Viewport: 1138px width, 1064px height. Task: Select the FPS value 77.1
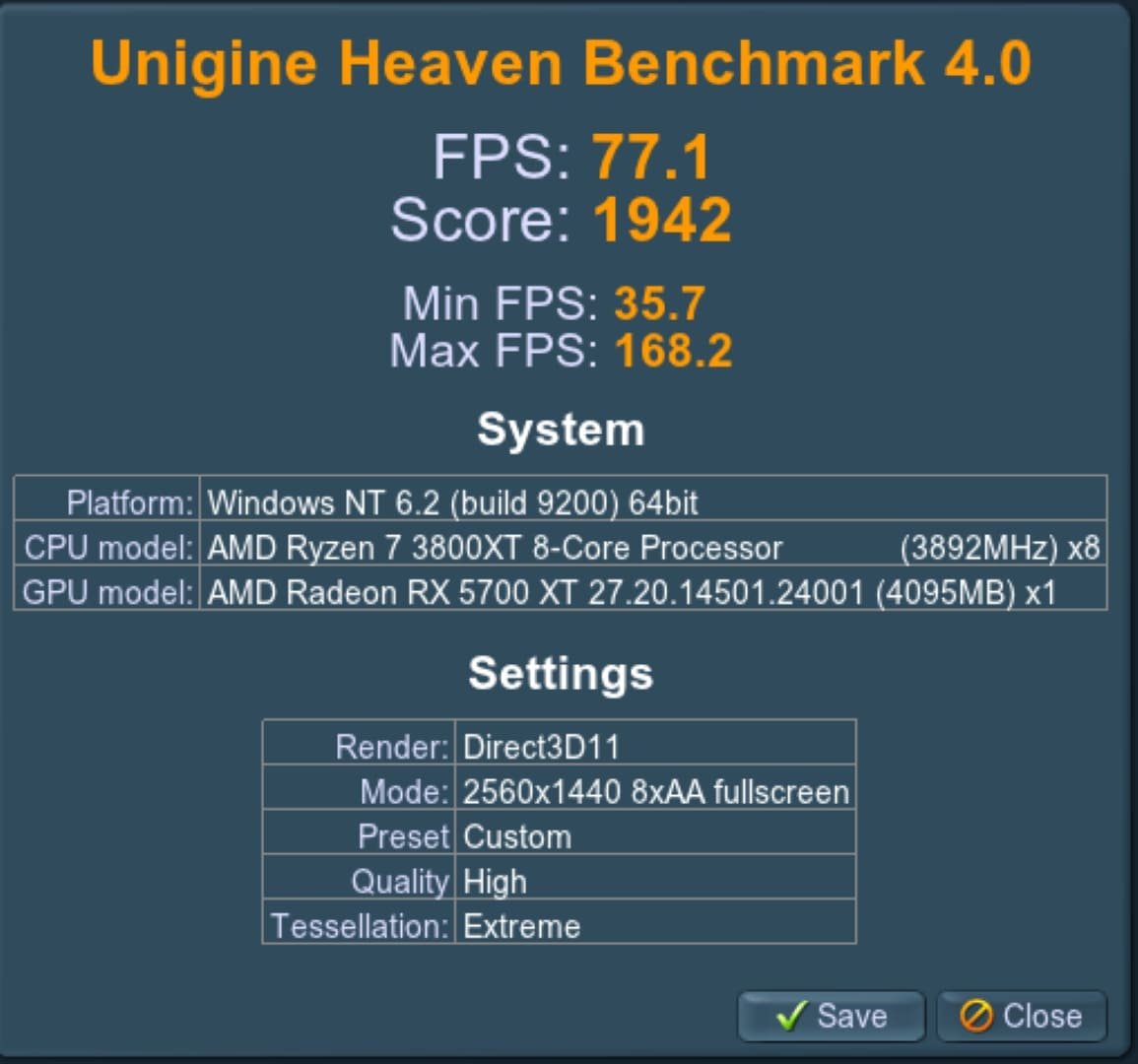[650, 158]
